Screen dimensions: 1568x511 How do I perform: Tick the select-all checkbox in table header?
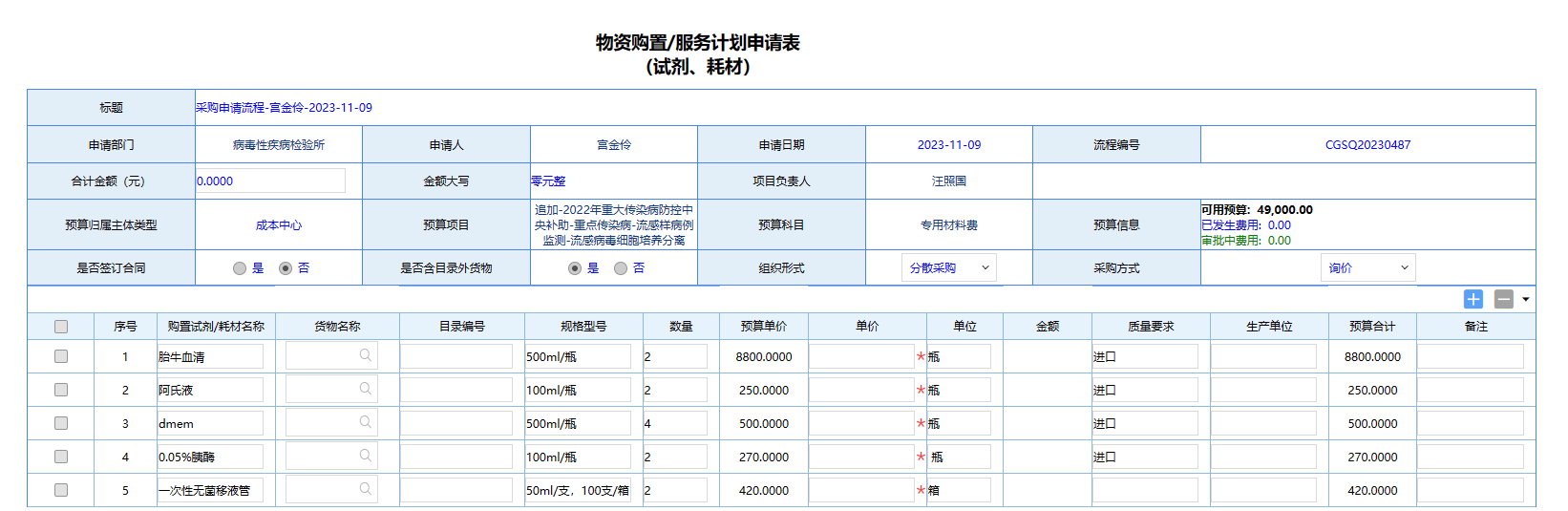[61, 327]
